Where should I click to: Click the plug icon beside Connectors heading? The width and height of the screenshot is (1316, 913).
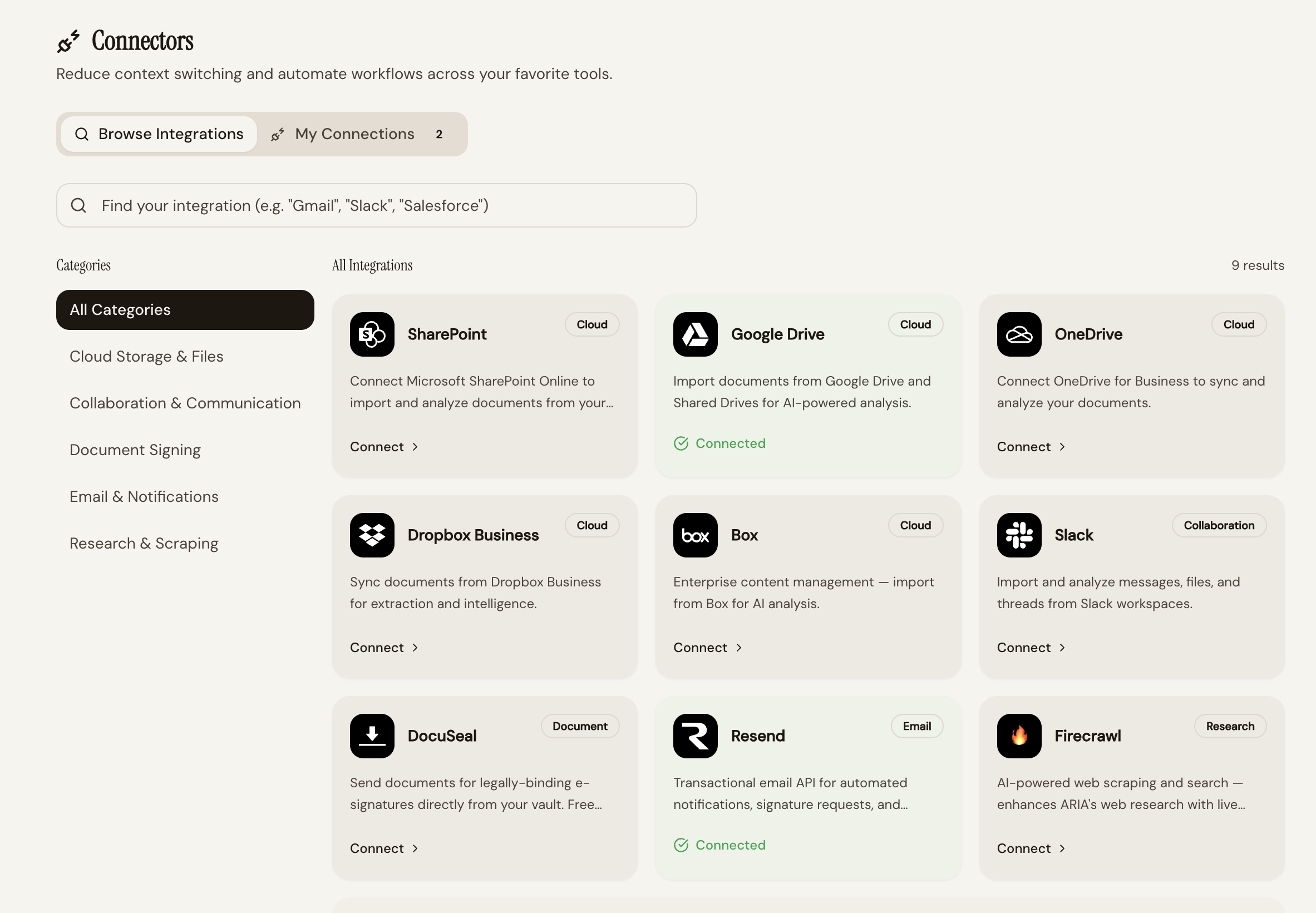[x=68, y=41]
